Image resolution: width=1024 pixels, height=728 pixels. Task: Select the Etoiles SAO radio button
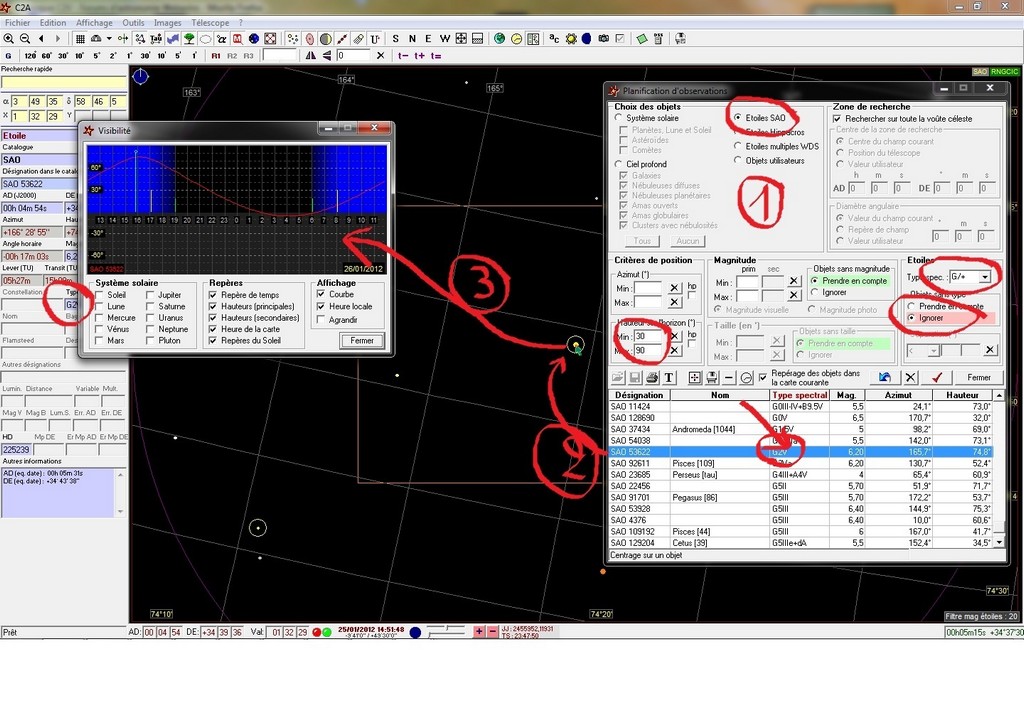(x=737, y=118)
